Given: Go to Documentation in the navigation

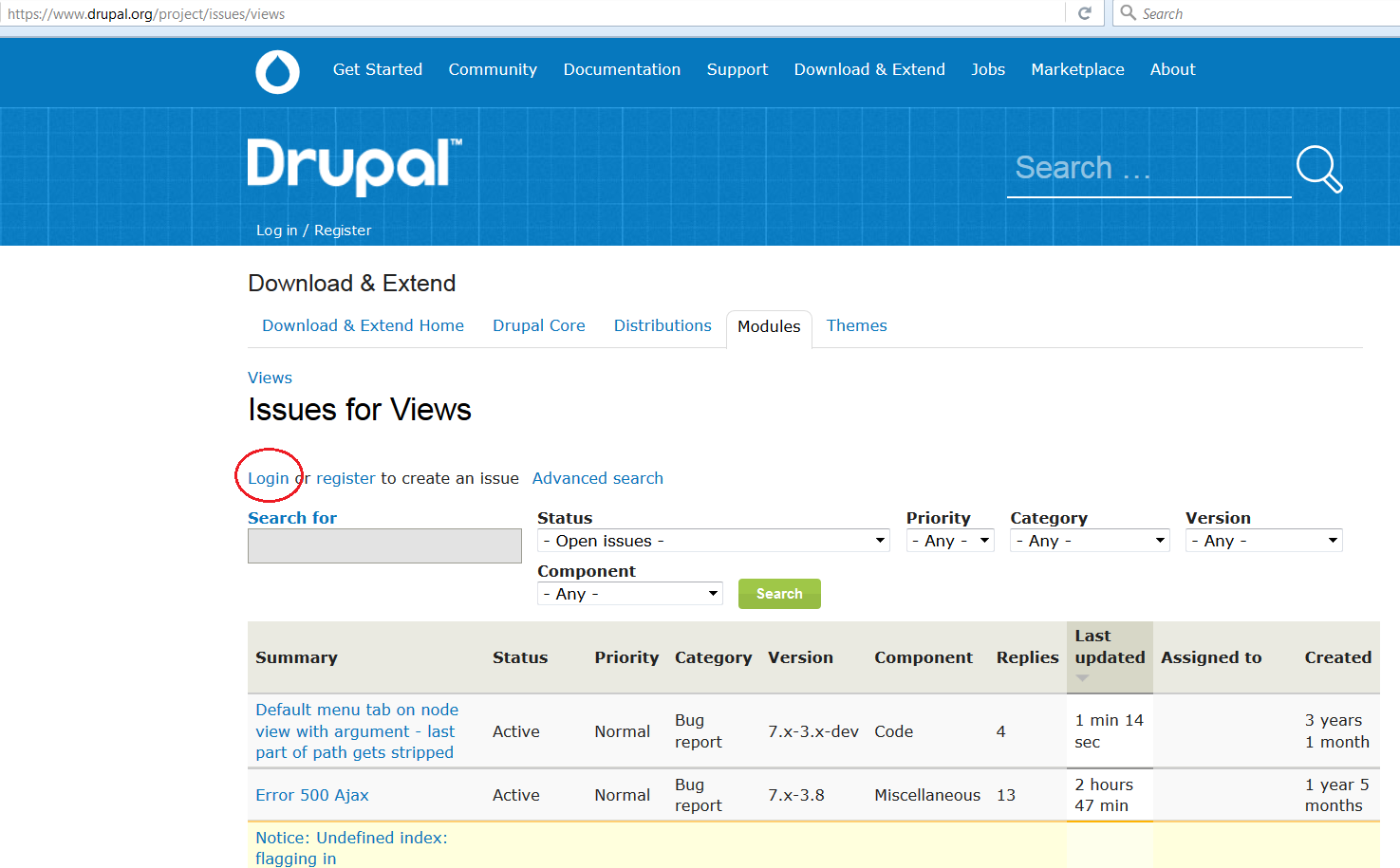Looking at the screenshot, I should (x=622, y=69).
